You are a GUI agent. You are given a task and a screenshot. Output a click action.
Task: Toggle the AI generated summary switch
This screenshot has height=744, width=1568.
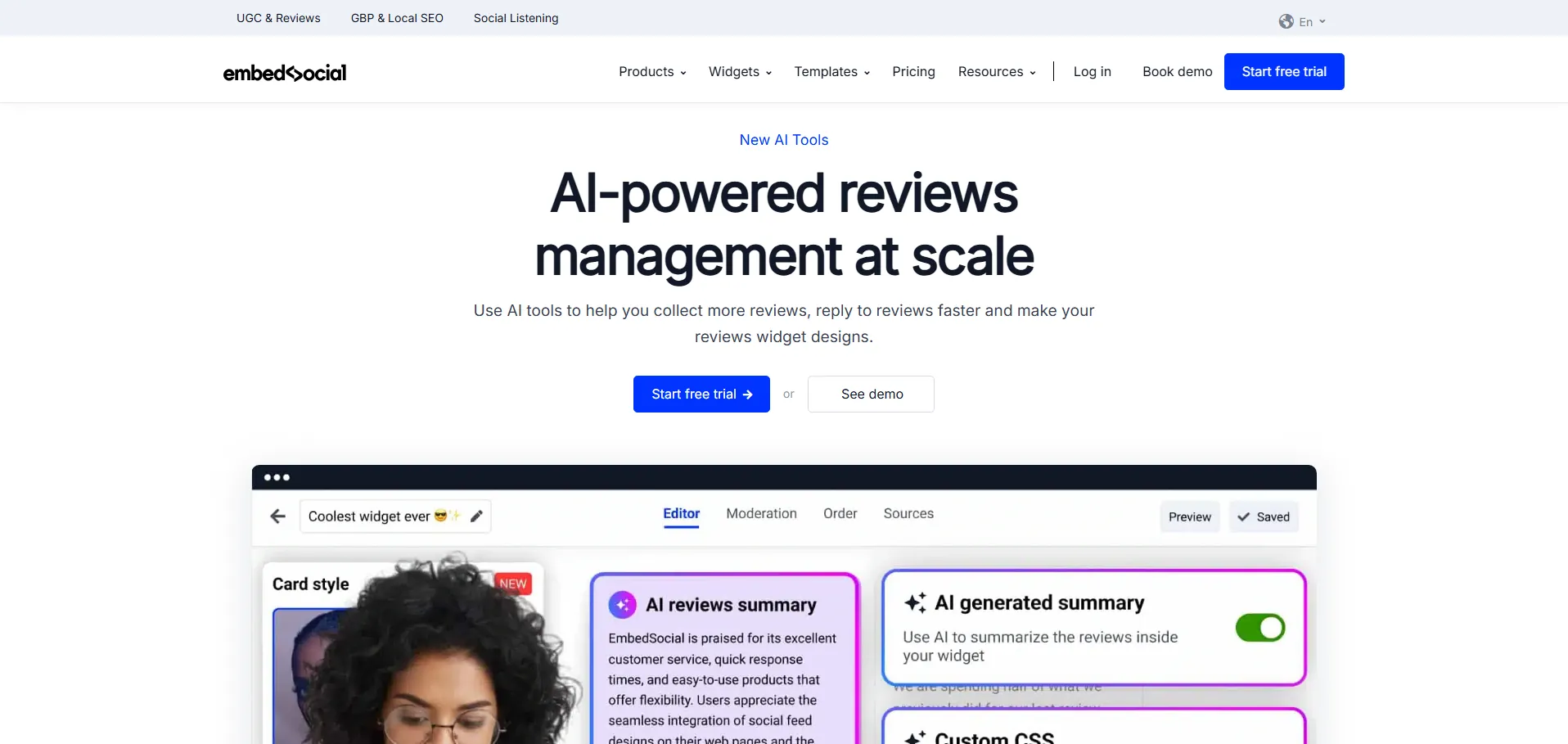tap(1259, 628)
